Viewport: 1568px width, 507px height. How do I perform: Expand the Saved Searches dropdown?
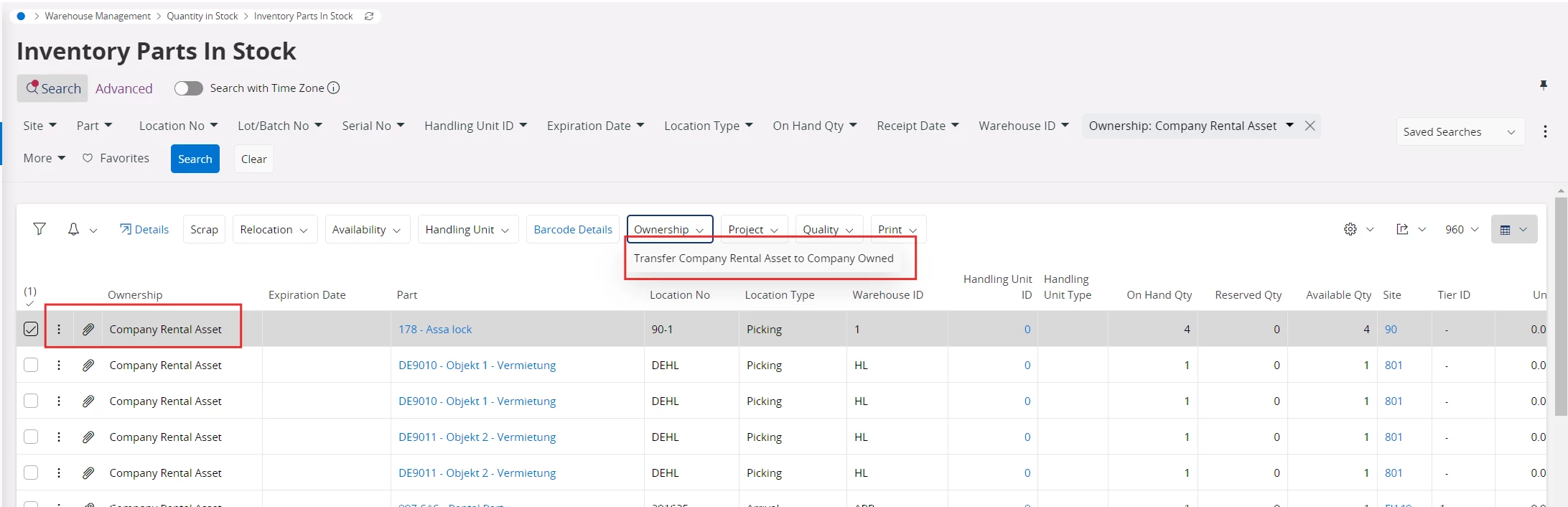coord(1460,132)
